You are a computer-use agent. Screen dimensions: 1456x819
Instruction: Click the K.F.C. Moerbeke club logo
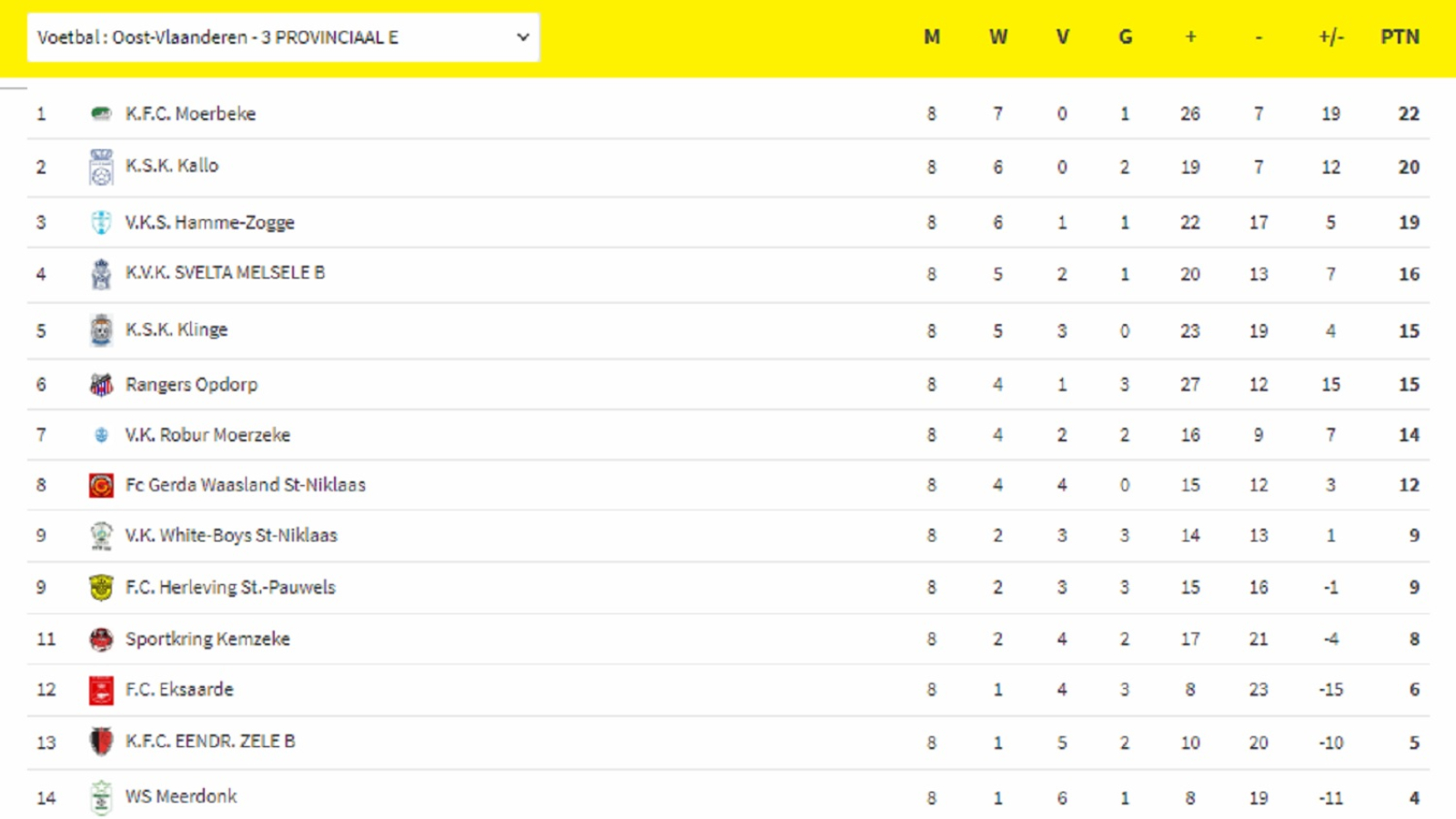pyautogui.click(x=101, y=114)
